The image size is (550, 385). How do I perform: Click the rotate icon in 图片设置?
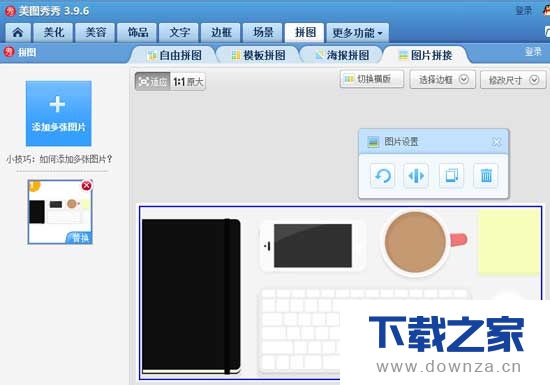click(382, 175)
